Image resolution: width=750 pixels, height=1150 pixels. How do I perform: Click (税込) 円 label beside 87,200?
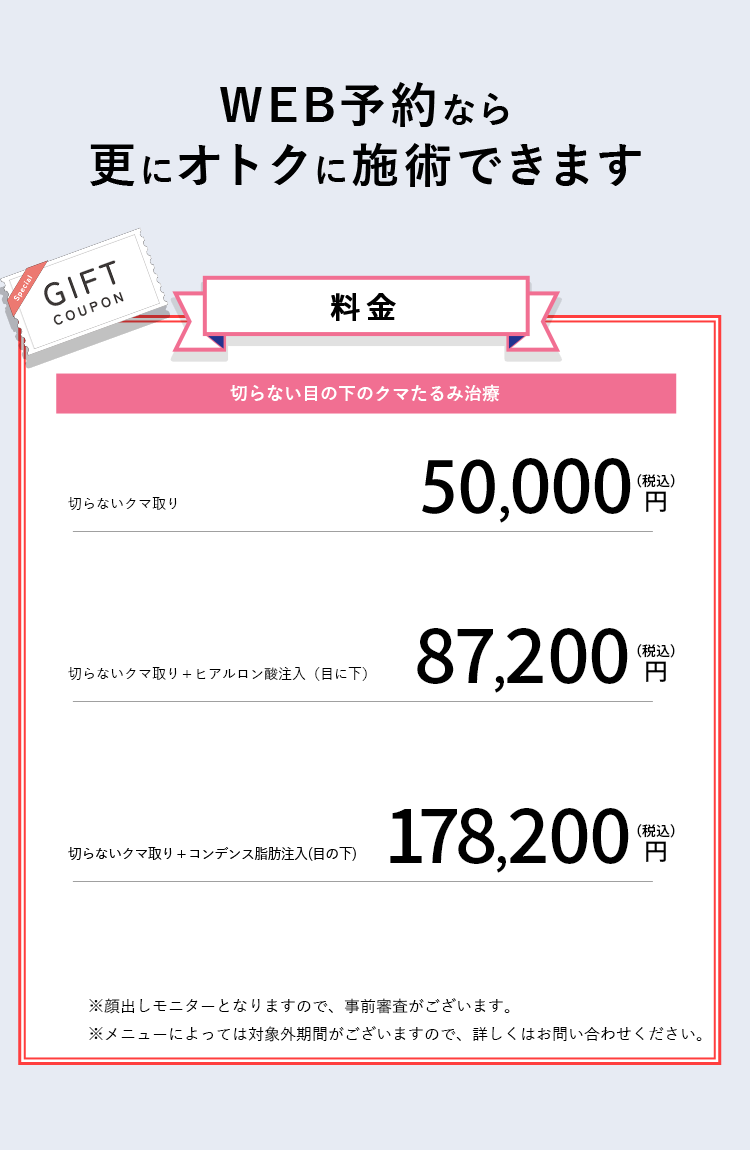point(655,662)
